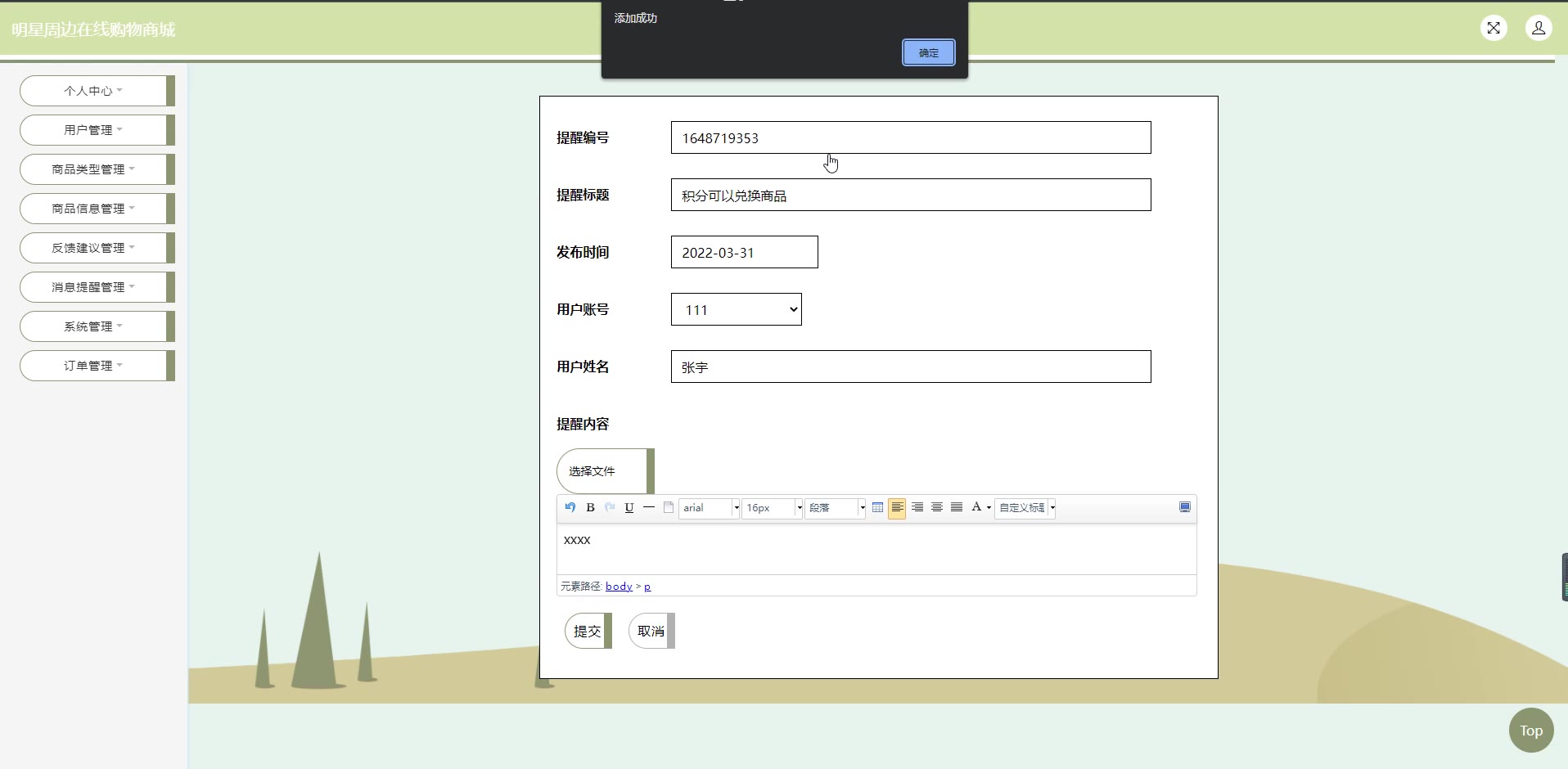Click the font color A icon
The image size is (1568, 769).
976,507
